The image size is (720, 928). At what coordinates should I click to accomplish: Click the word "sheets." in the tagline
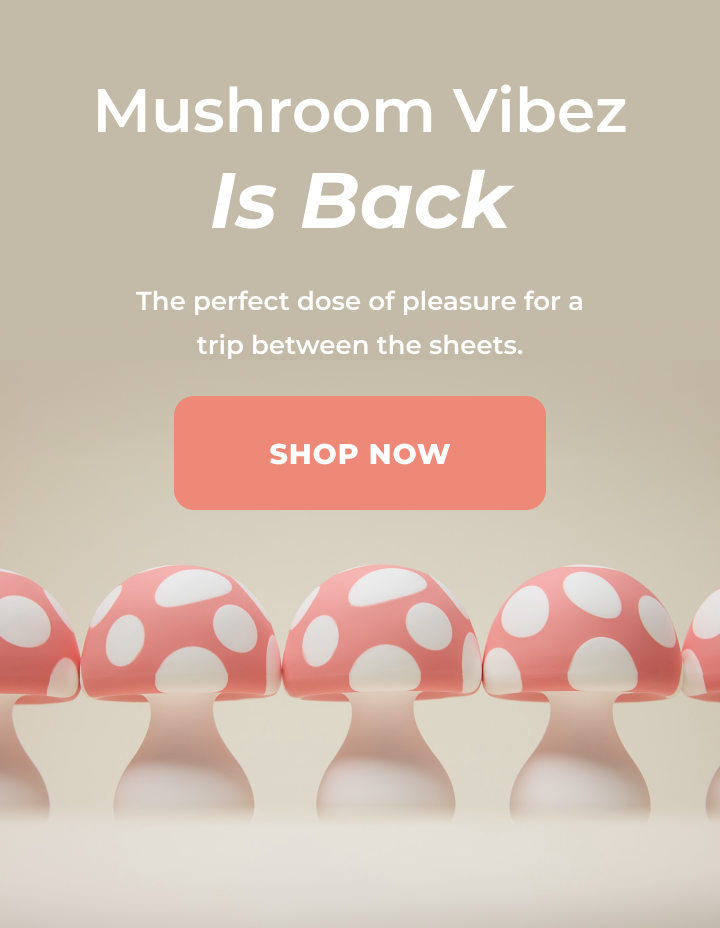(476, 344)
